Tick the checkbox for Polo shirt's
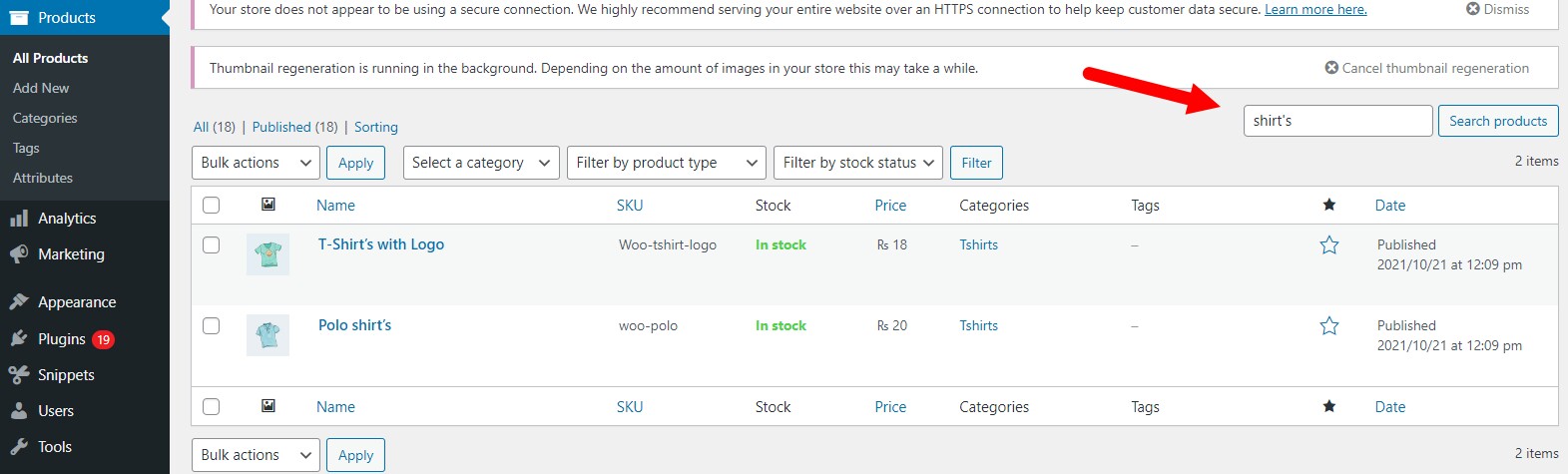1568x474 pixels. pos(211,326)
